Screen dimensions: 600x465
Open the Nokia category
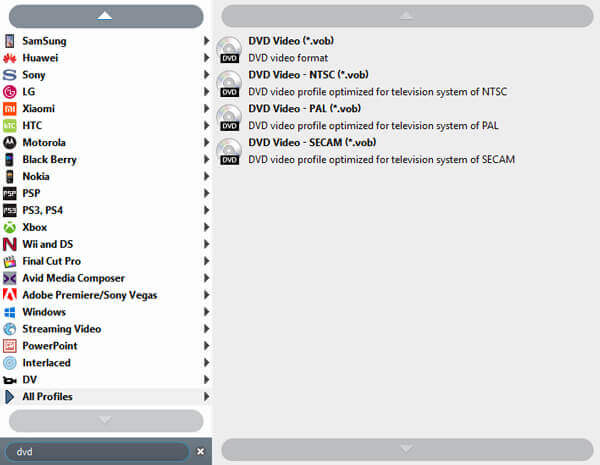tap(106, 176)
